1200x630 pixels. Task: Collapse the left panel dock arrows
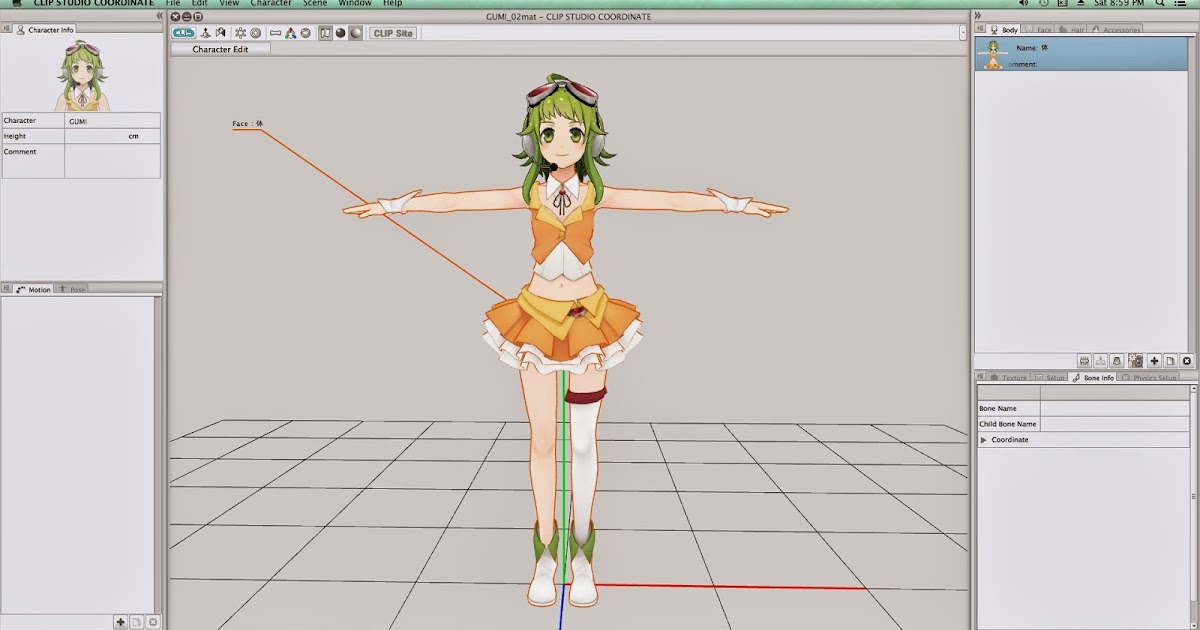[x=160, y=16]
